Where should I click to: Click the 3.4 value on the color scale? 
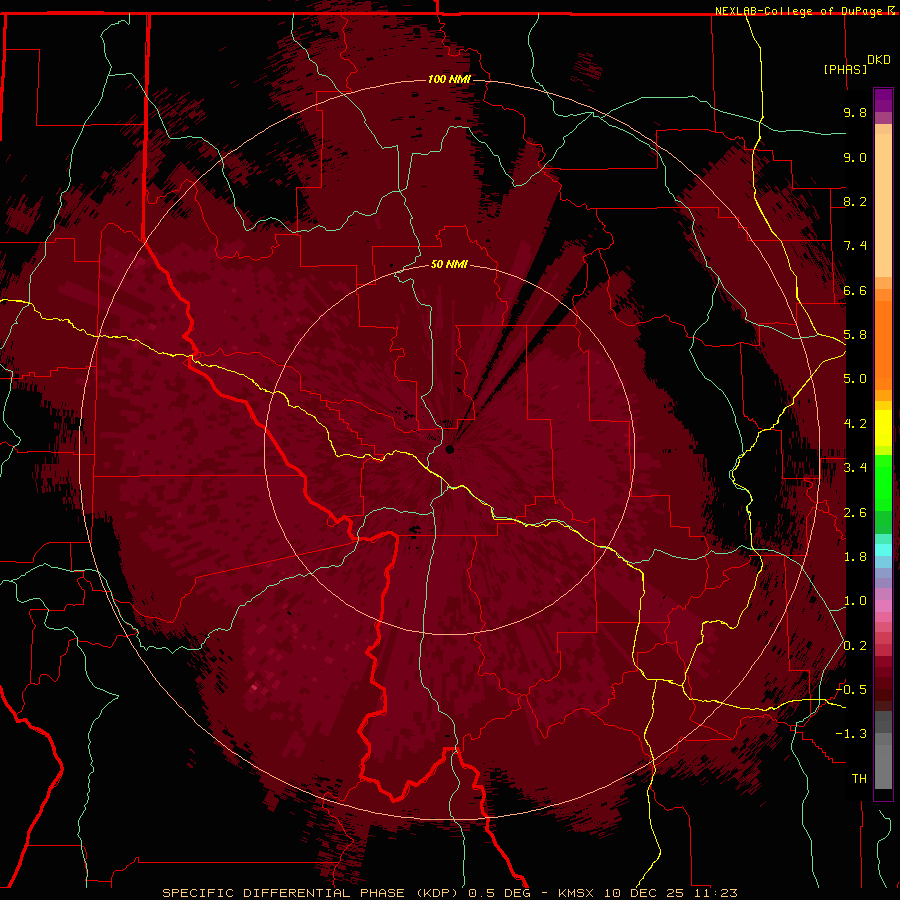pyautogui.click(x=855, y=468)
